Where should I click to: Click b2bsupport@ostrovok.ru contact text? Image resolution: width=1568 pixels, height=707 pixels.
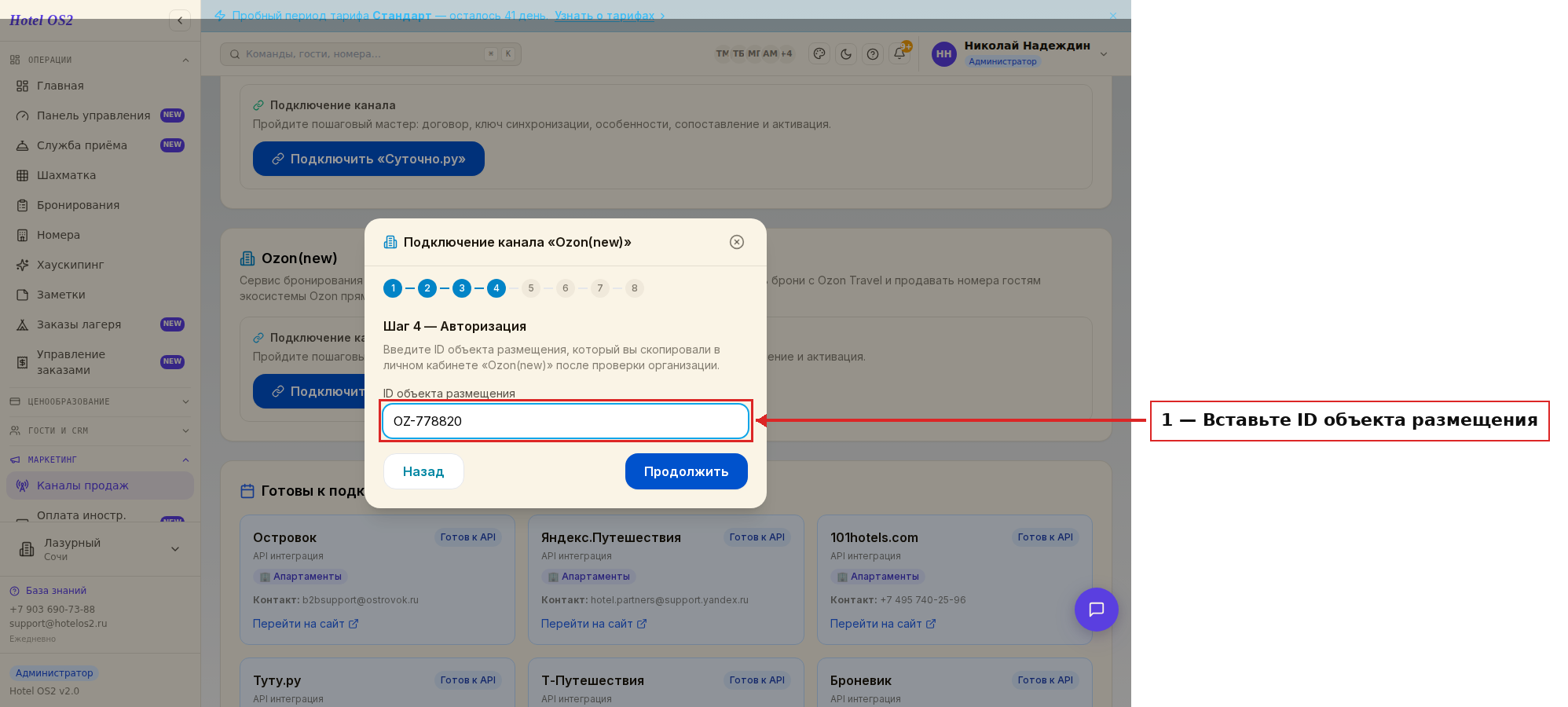pyautogui.click(x=361, y=600)
